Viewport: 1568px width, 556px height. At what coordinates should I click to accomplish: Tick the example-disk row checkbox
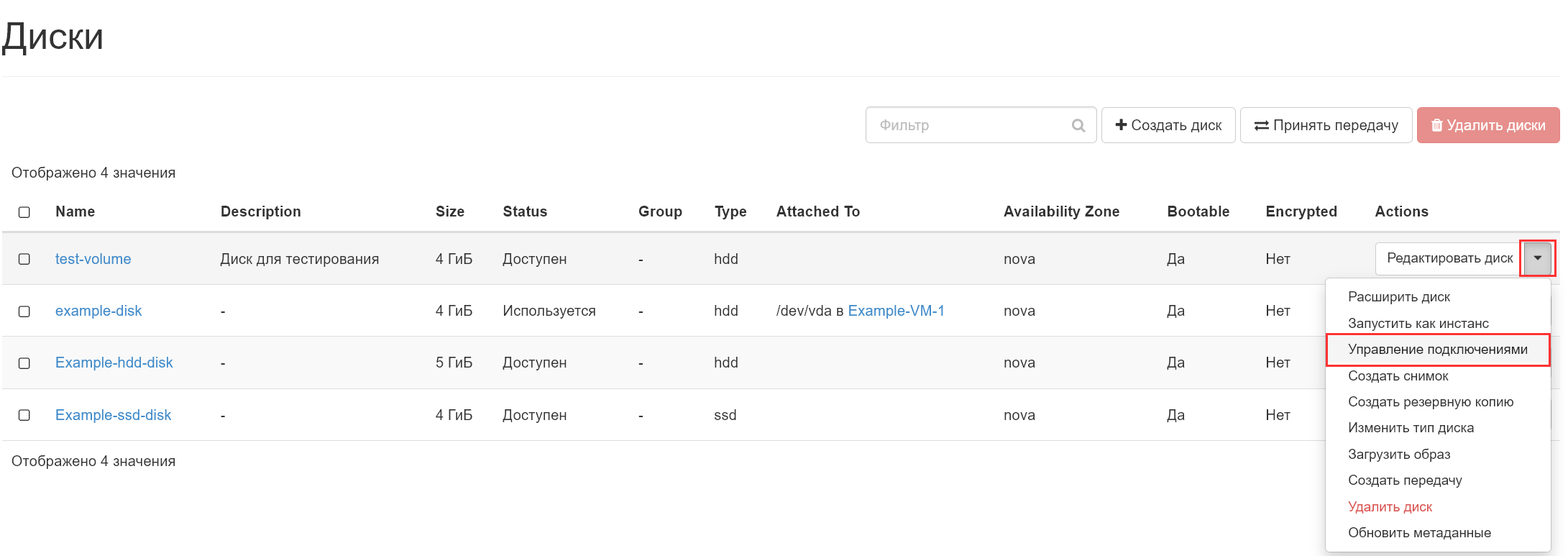[x=24, y=311]
